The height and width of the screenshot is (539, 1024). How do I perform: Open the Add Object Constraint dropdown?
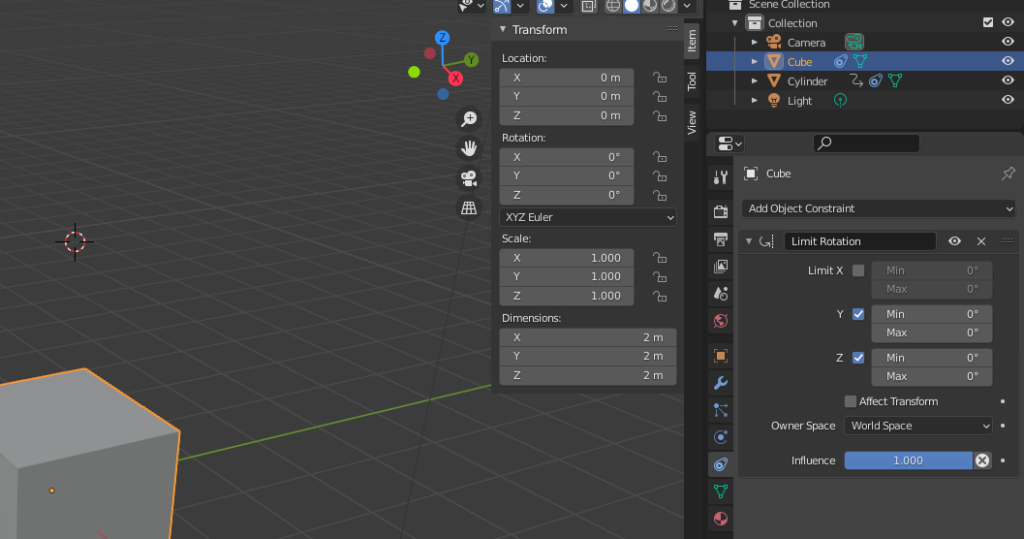tap(878, 209)
